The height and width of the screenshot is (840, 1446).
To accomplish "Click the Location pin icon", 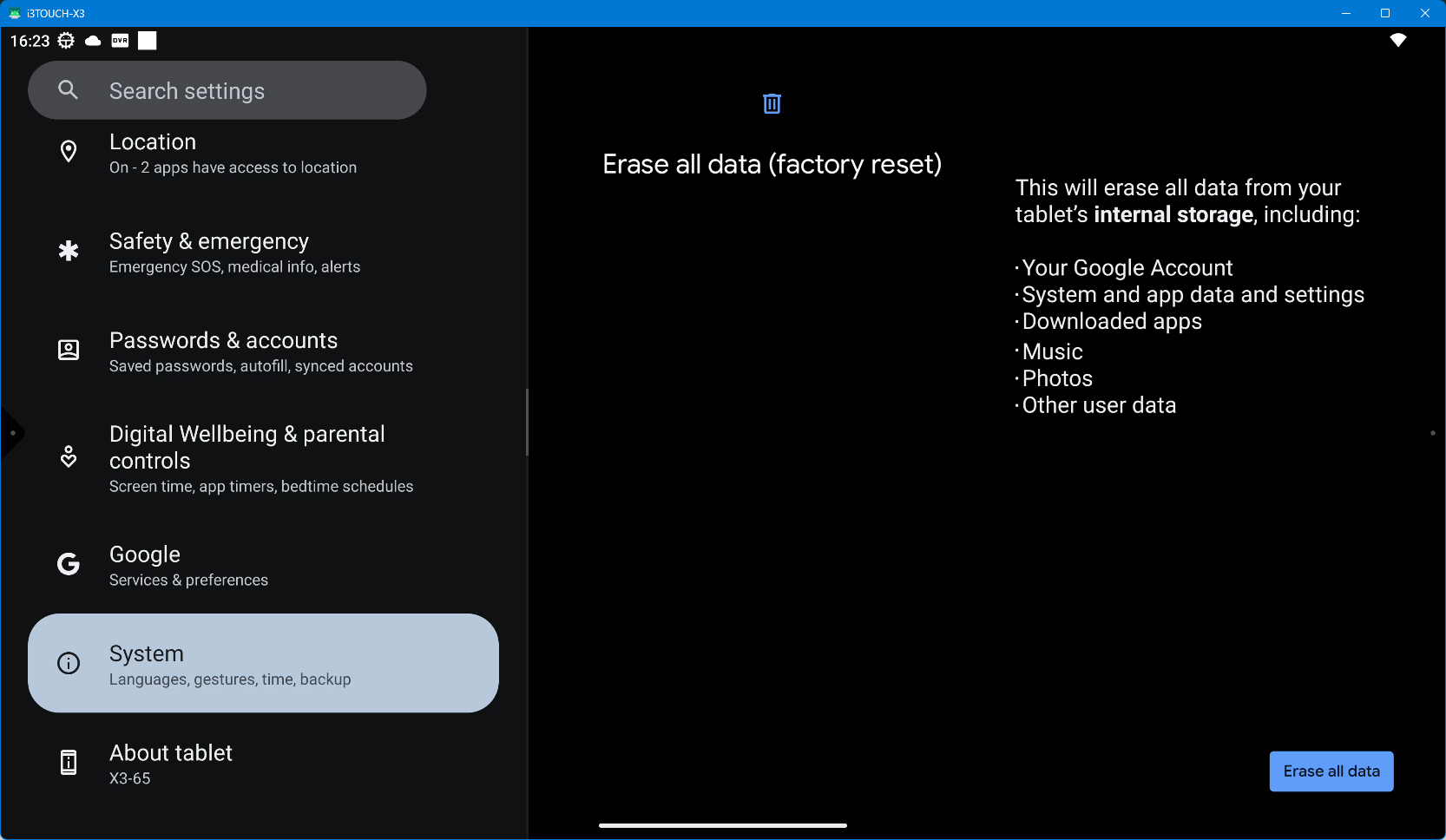I will click(x=69, y=152).
